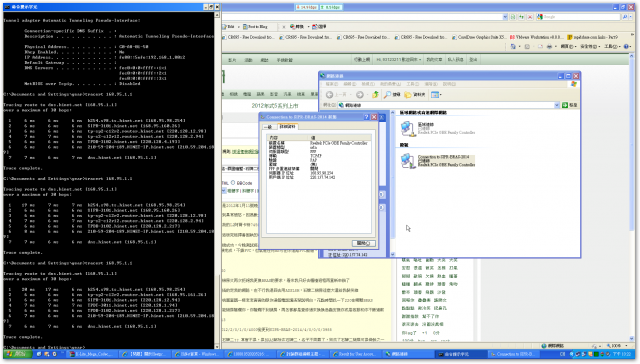Click Post to Blog toolbar button
The height and width of the screenshot is (364, 640).
pos(255,27)
